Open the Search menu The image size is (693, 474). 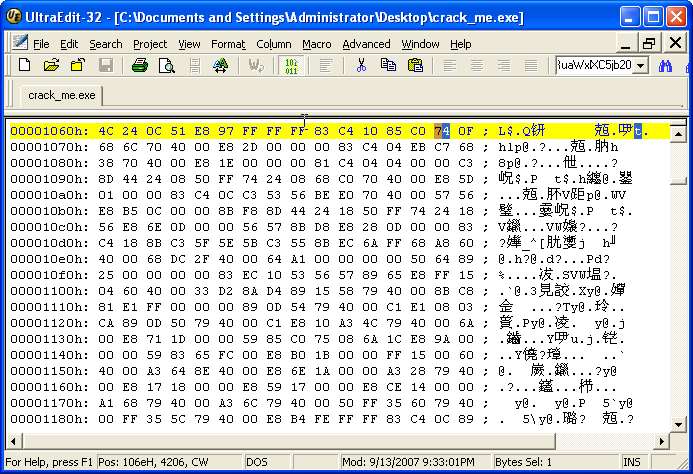pos(106,44)
